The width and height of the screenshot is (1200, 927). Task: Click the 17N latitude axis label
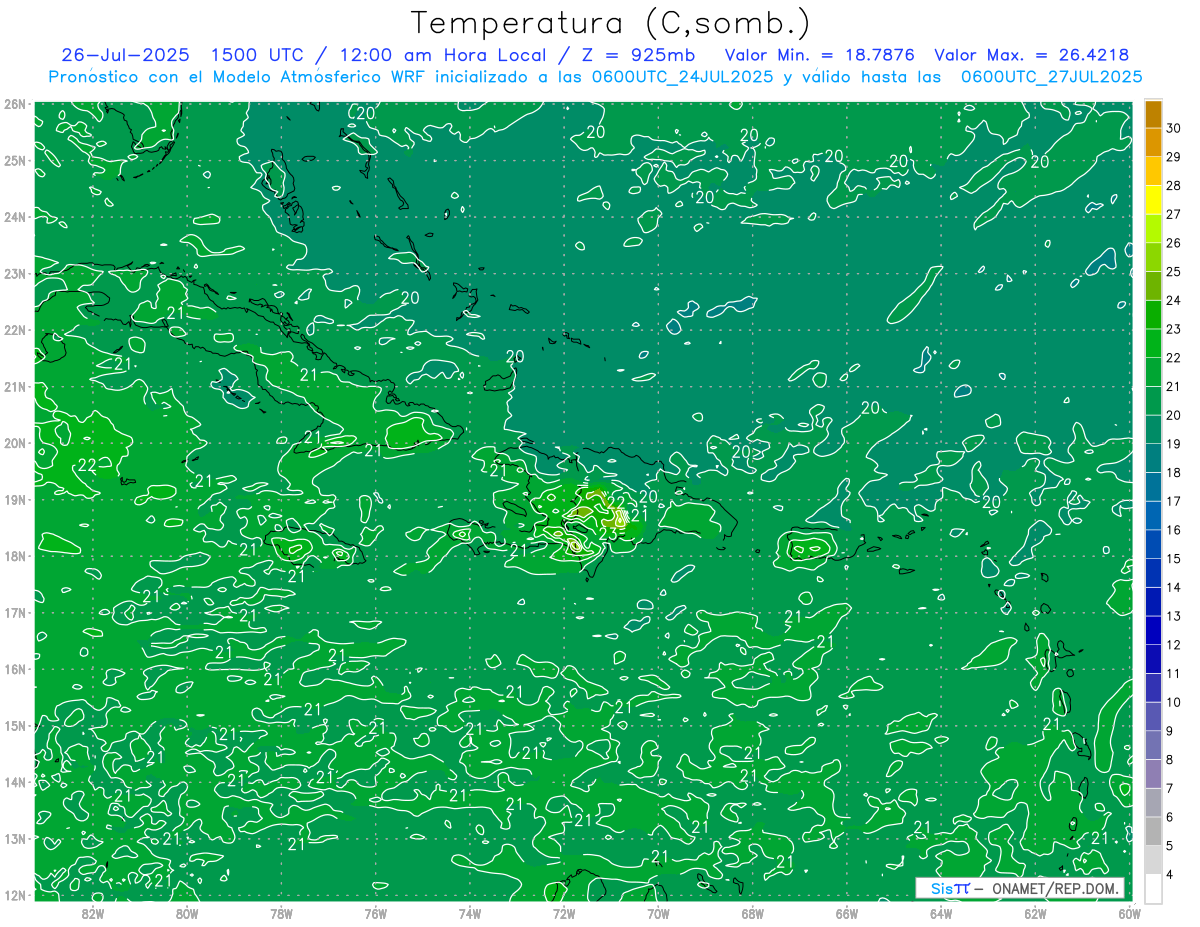15,613
